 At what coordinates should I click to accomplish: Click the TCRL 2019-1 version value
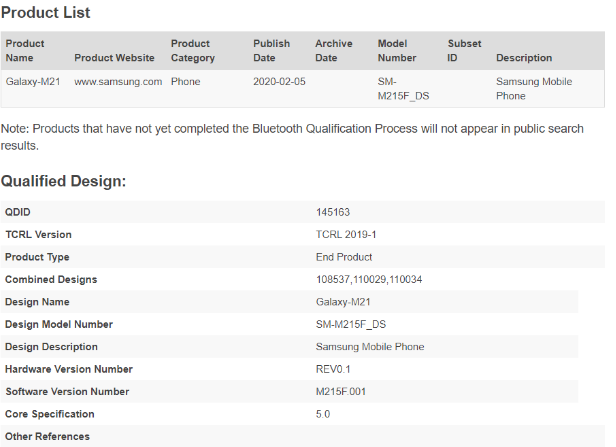tap(346, 235)
